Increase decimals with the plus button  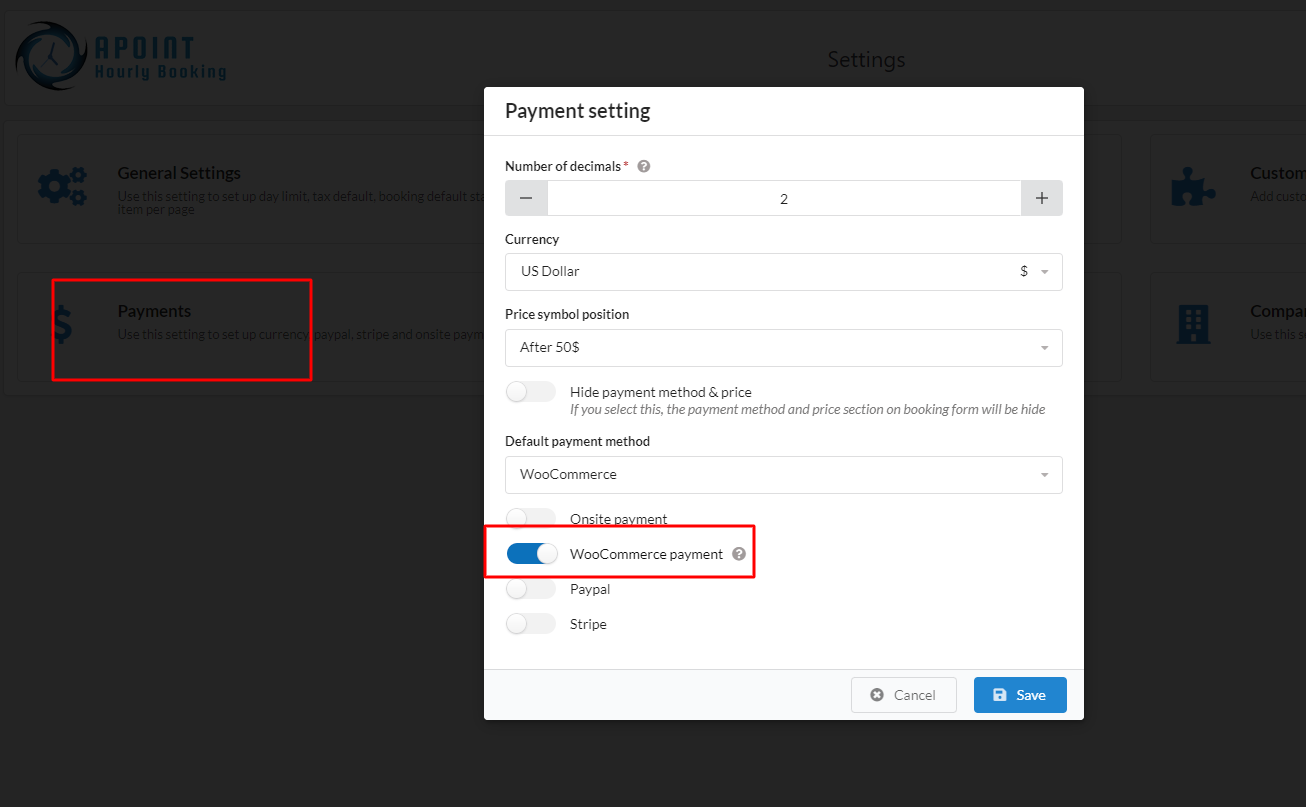click(x=1042, y=198)
